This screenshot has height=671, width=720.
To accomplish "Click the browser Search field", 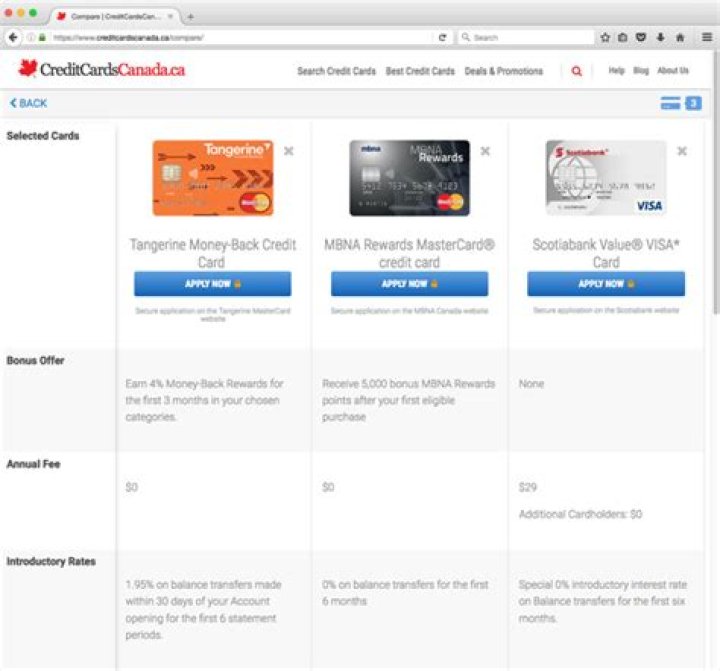I will pyautogui.click(x=526, y=38).
